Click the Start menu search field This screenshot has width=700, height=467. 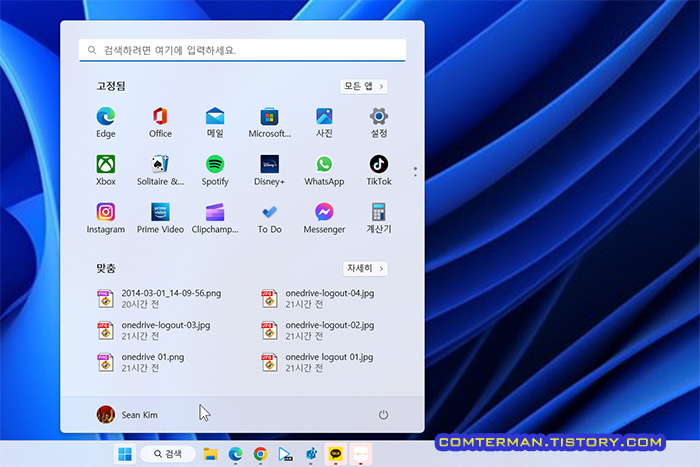tap(242, 50)
